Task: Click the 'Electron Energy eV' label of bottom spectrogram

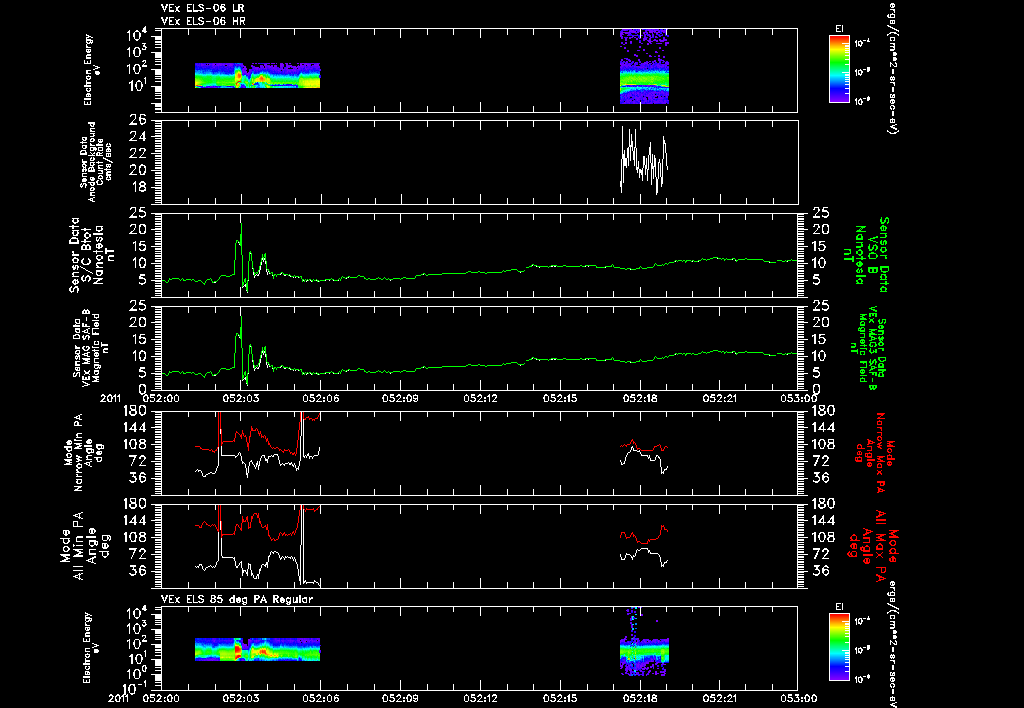Action: [92, 648]
